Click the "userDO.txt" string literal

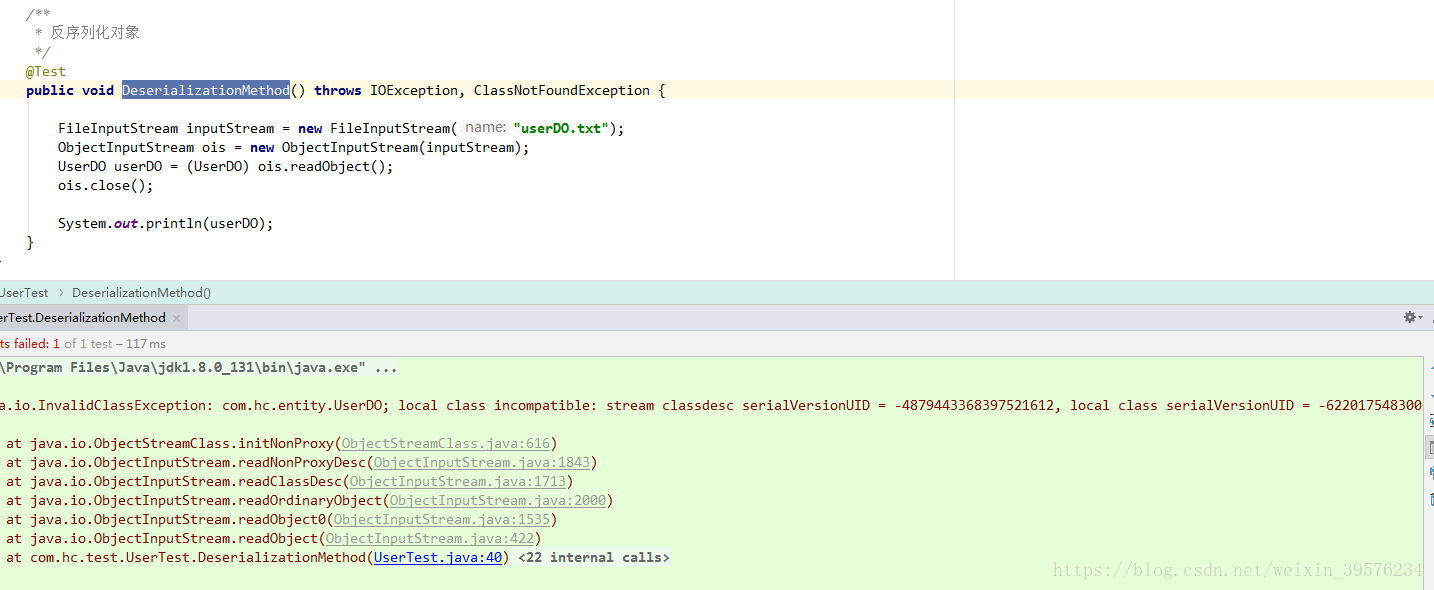[562, 129]
